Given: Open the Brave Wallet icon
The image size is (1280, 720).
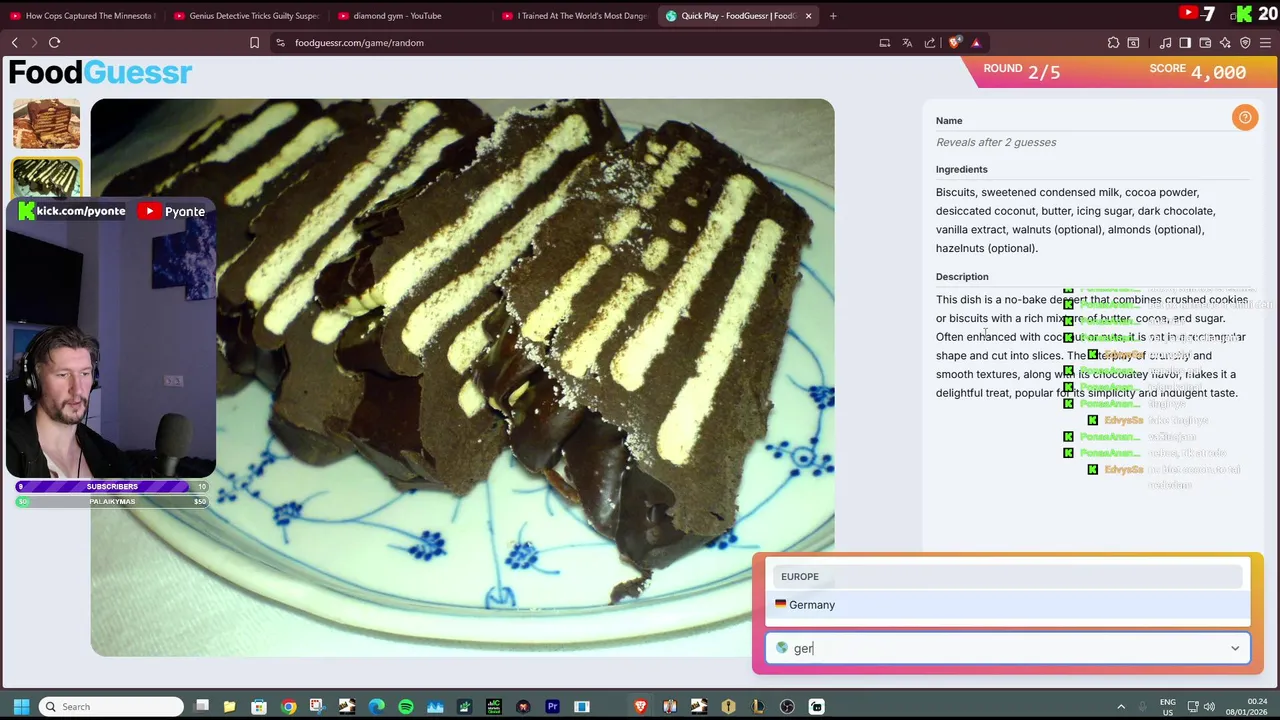Looking at the screenshot, I should 1205,43.
